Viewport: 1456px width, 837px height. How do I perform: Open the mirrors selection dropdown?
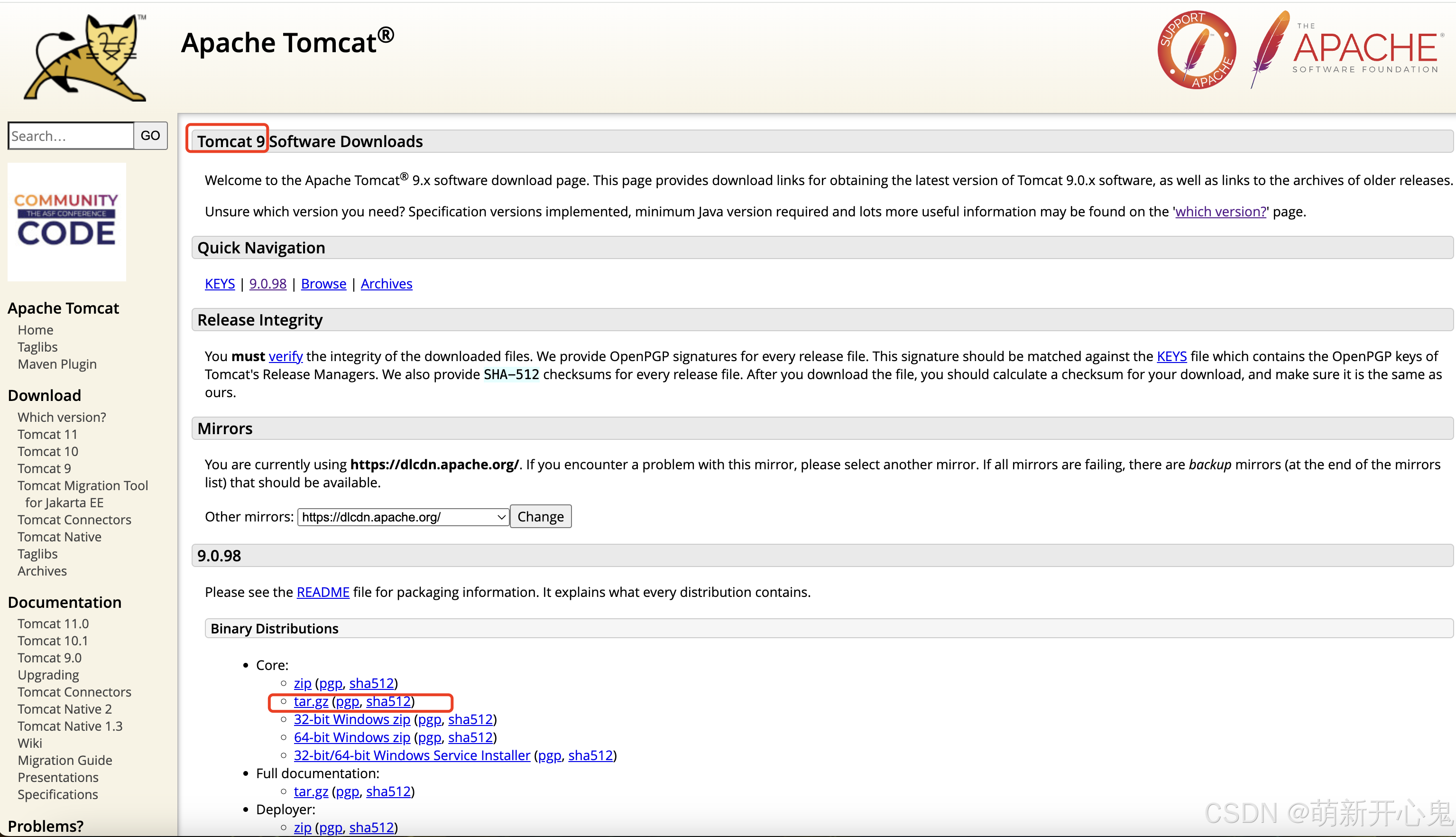[x=402, y=516]
